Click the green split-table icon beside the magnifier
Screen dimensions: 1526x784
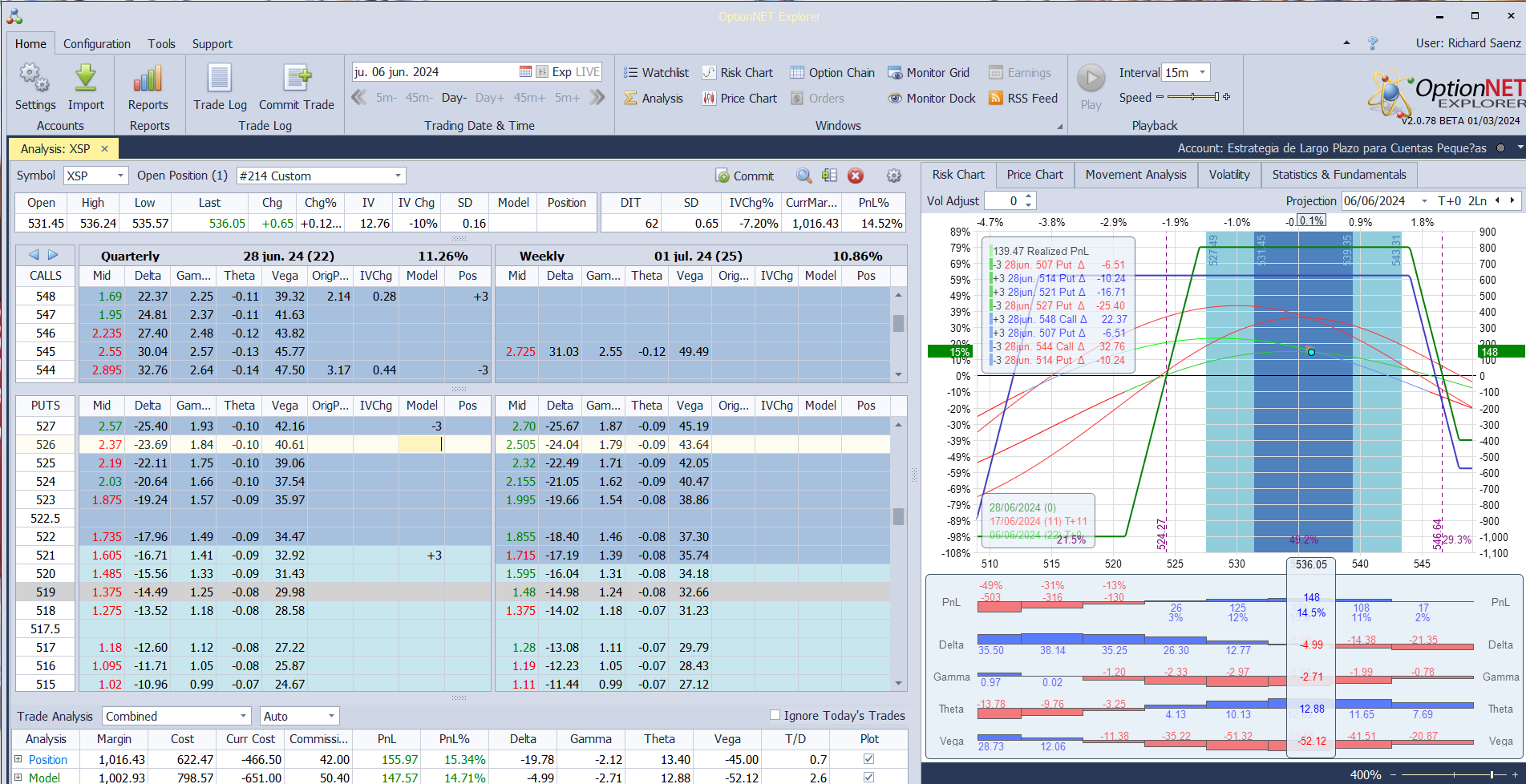point(829,176)
